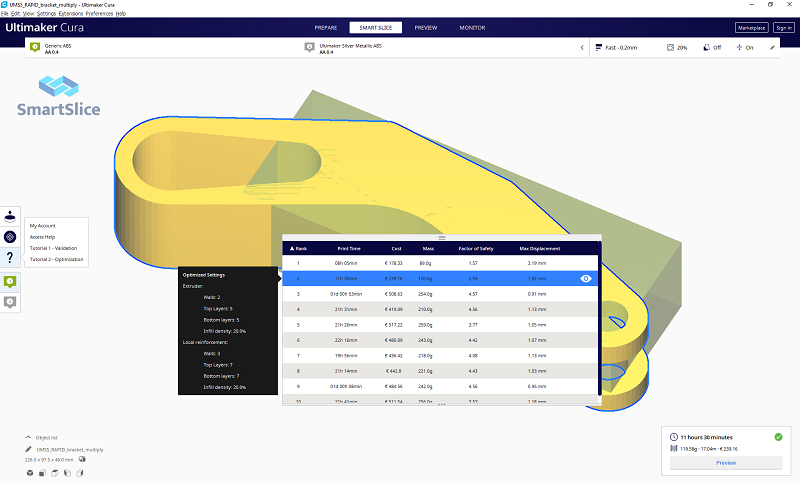Select the SmartSlice target requirements tool icon
Viewport: 800px width, 483px height.
coord(10,237)
